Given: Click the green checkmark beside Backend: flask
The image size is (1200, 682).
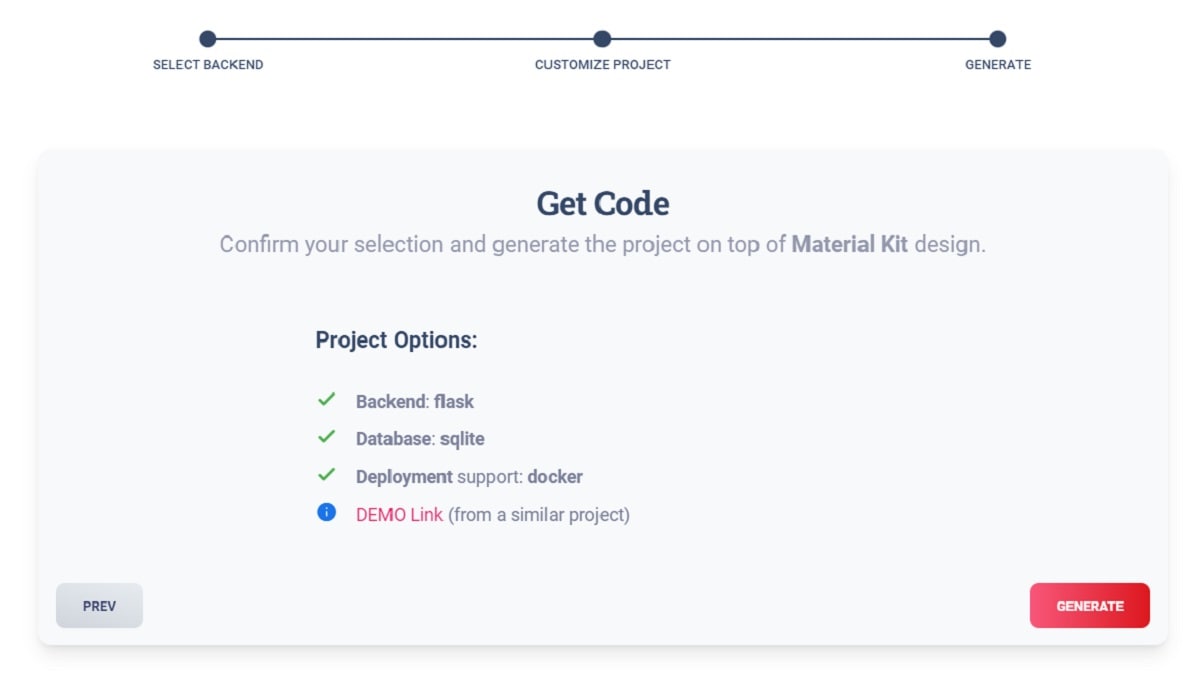Looking at the screenshot, I should pos(326,400).
